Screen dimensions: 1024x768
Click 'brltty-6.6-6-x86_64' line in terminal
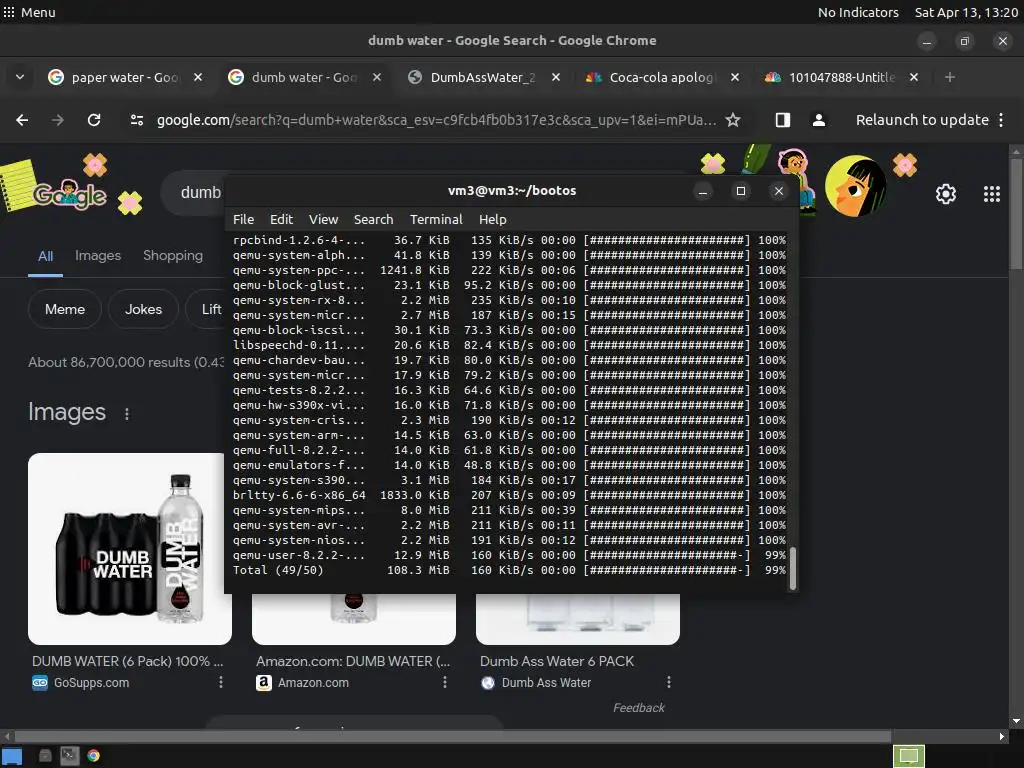pyautogui.click(x=509, y=495)
